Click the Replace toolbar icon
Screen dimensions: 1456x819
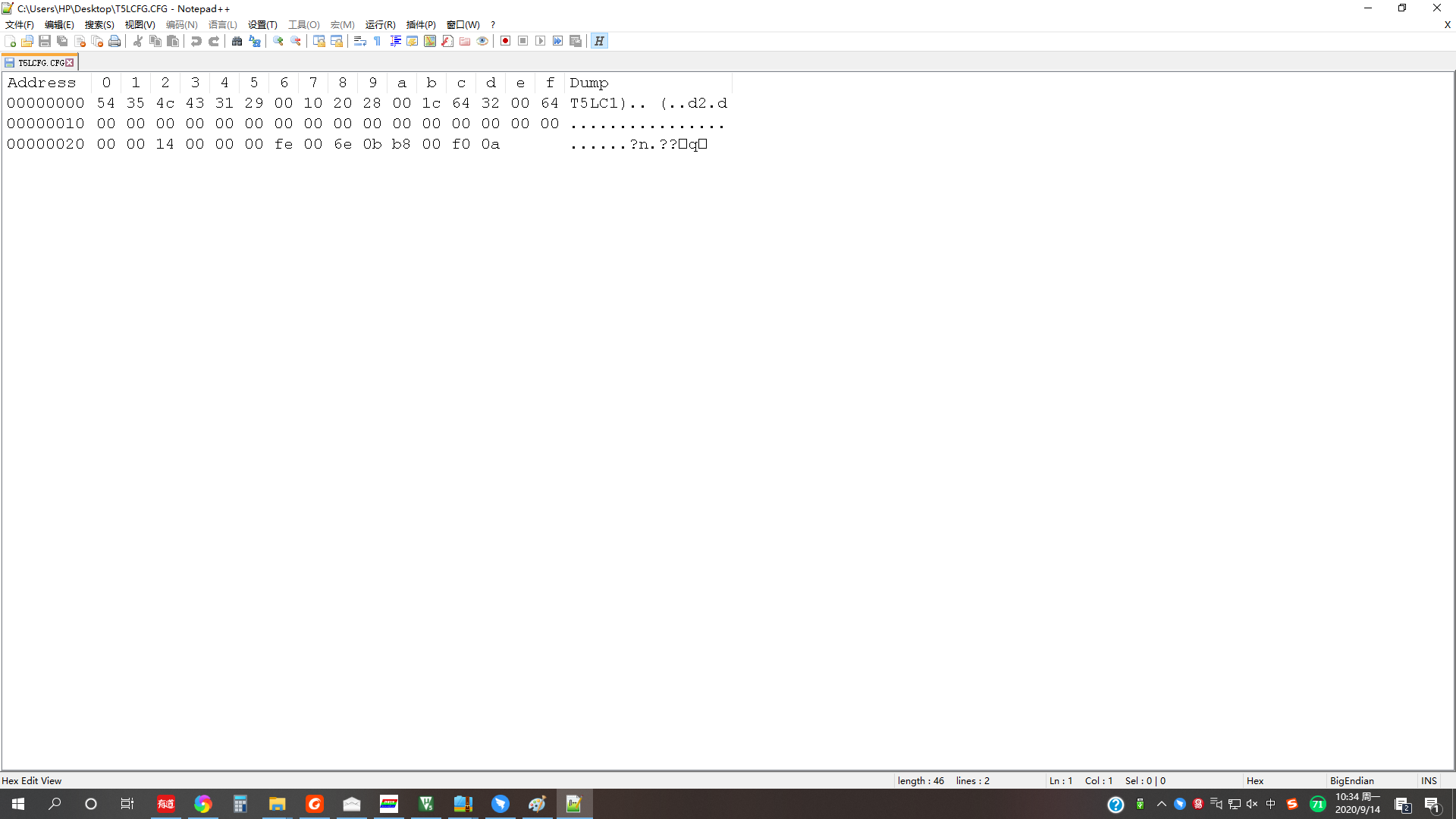click(254, 41)
